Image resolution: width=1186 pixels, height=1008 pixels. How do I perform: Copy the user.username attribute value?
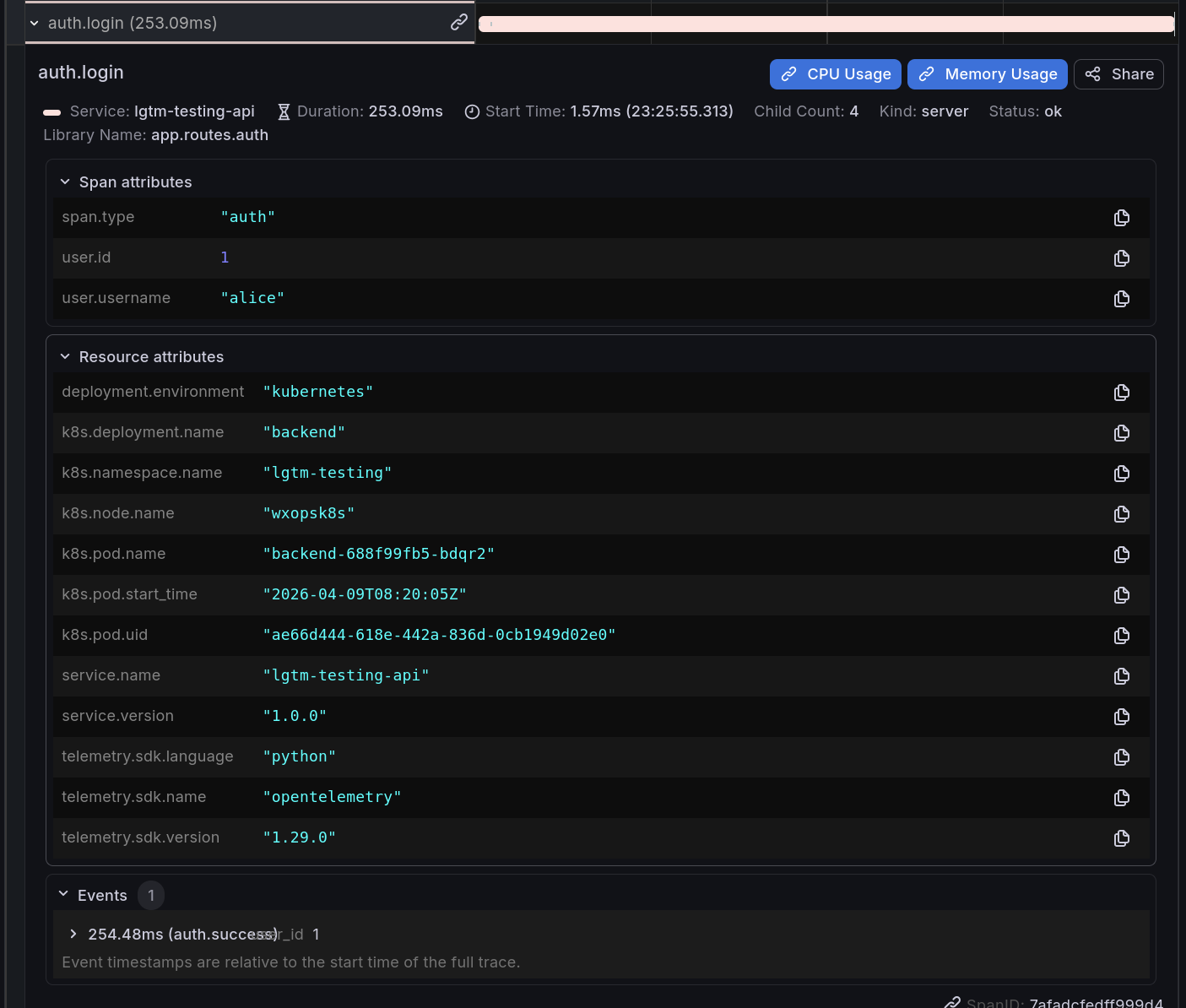(1121, 299)
